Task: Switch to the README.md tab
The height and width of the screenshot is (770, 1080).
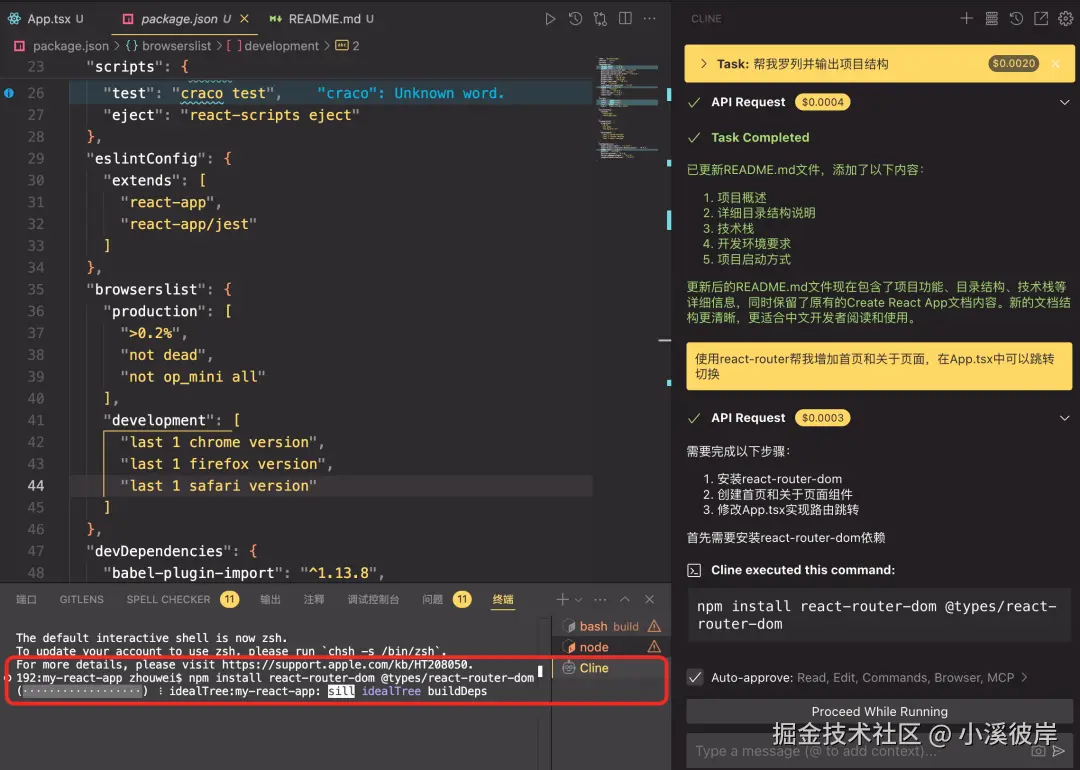Action: click(x=322, y=19)
